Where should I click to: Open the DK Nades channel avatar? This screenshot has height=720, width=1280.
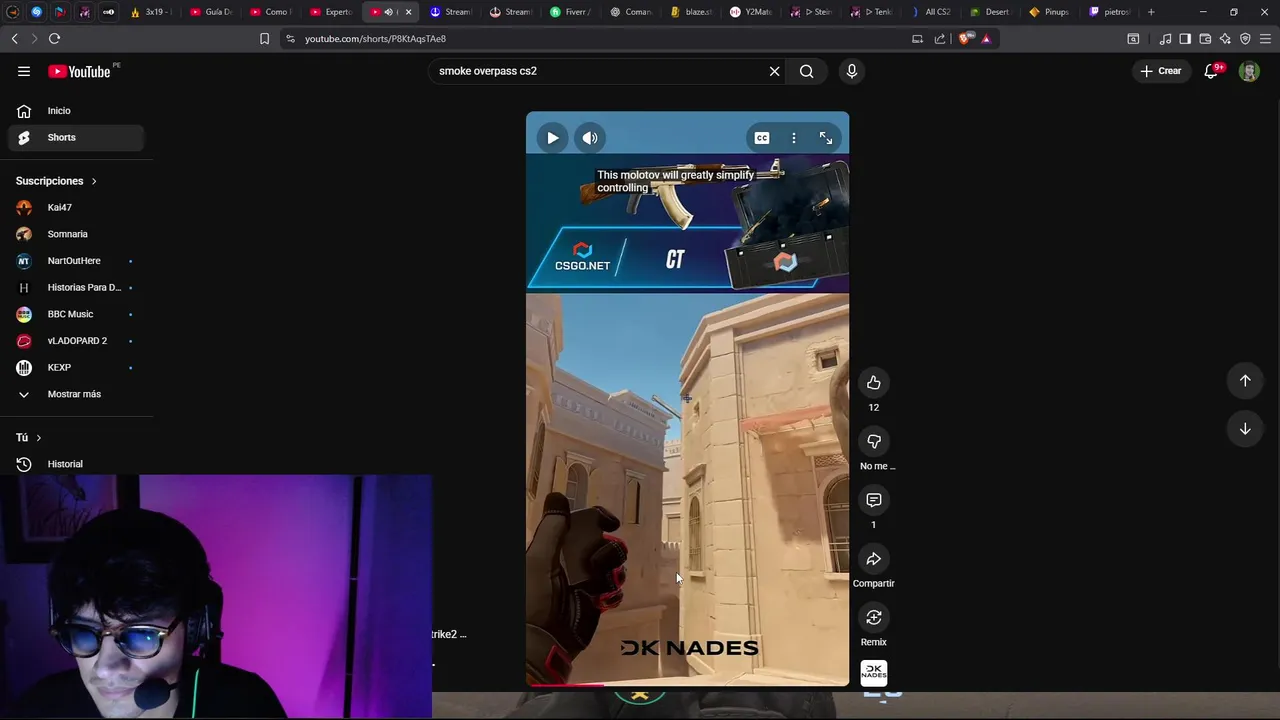pos(874,673)
